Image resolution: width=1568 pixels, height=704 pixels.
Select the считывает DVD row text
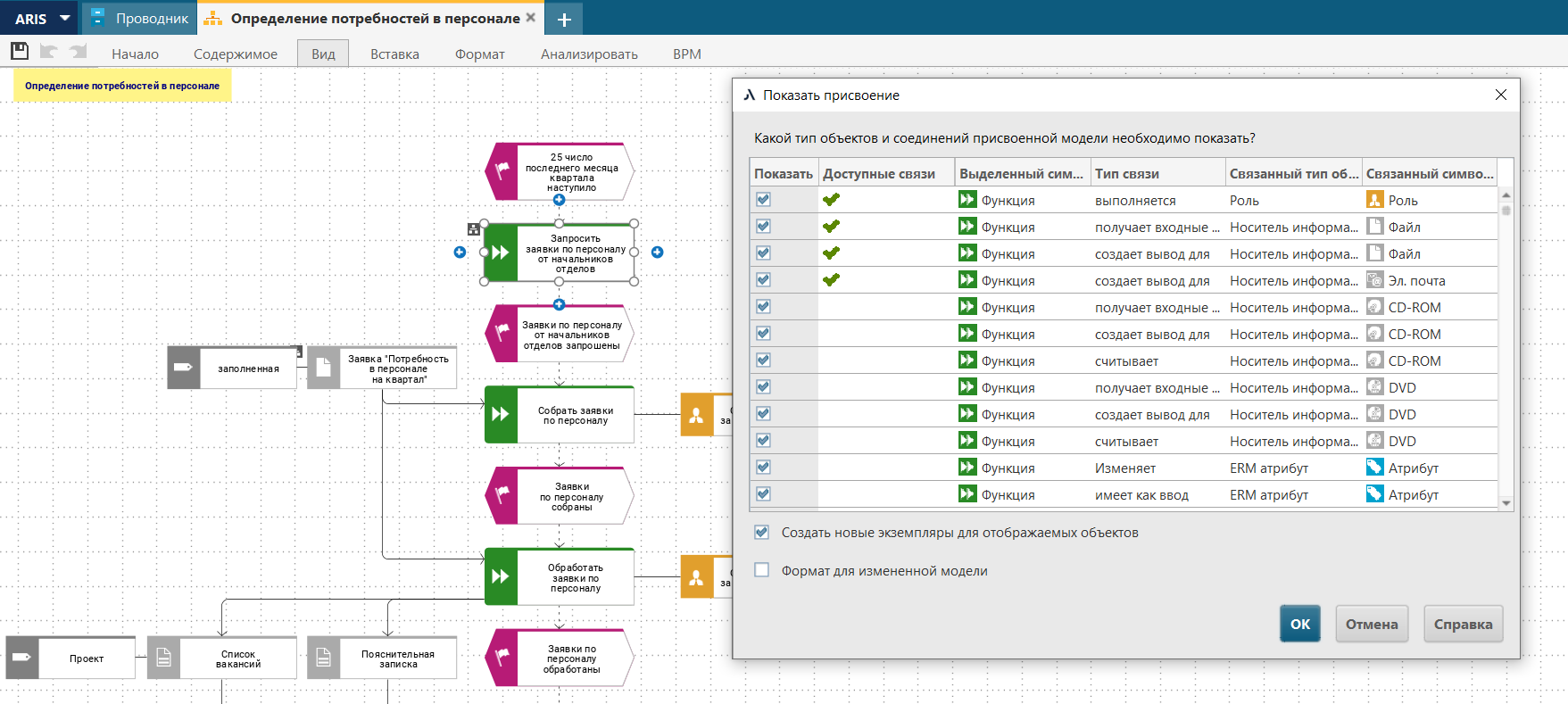(1126, 441)
